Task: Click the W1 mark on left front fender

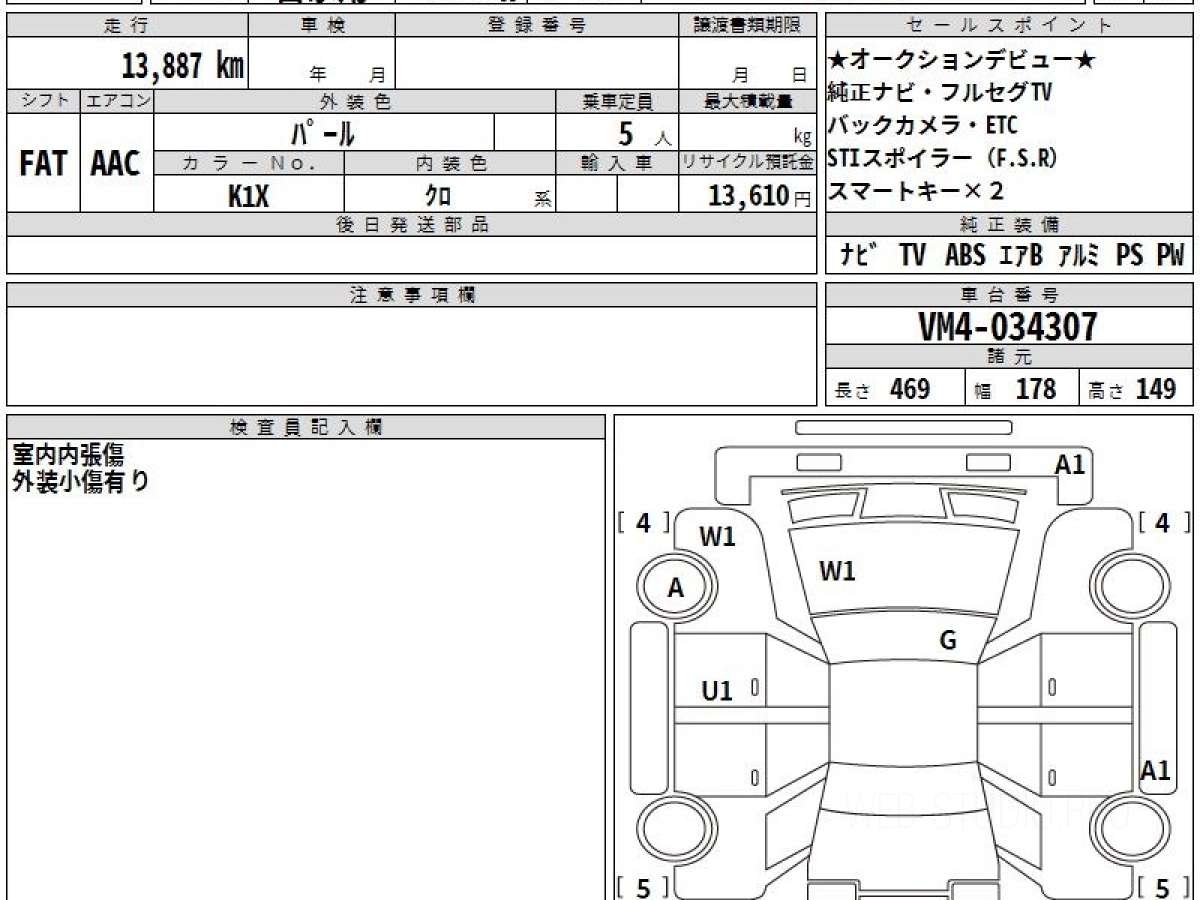Action: [x=717, y=537]
